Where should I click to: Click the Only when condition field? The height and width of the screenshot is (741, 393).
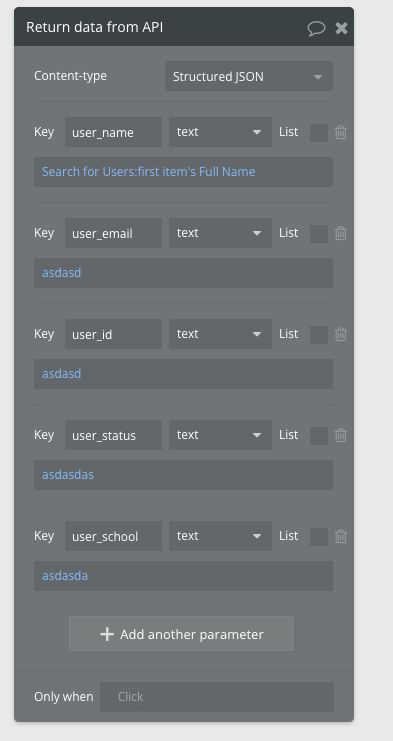coord(217,697)
